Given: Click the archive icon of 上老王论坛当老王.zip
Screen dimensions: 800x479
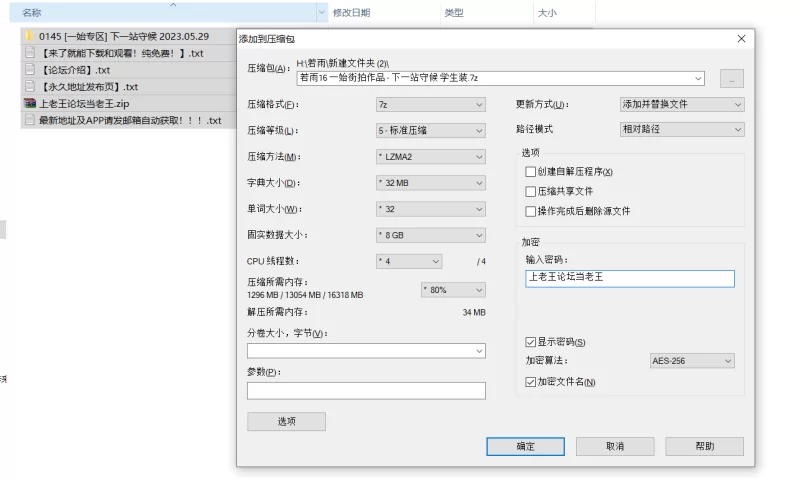Looking at the screenshot, I should (29, 104).
